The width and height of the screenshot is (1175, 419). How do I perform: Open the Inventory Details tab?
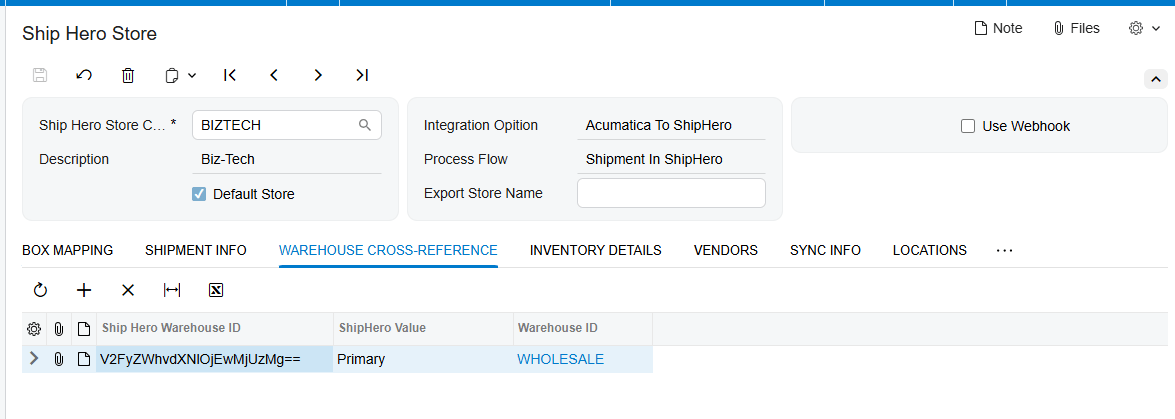(596, 250)
